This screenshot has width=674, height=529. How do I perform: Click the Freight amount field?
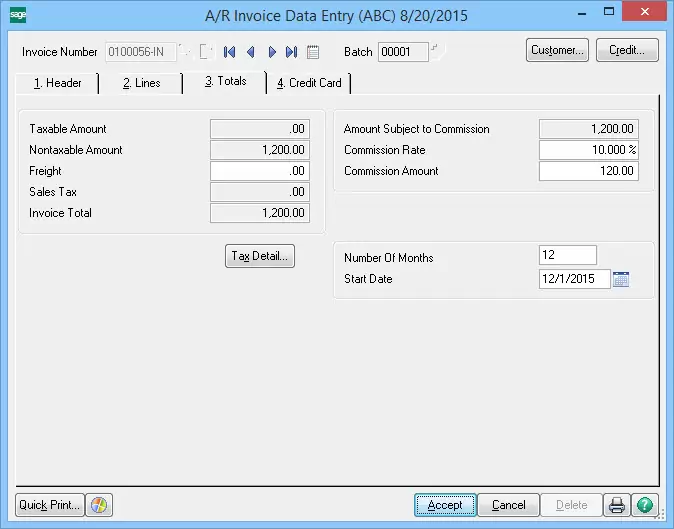[259, 171]
